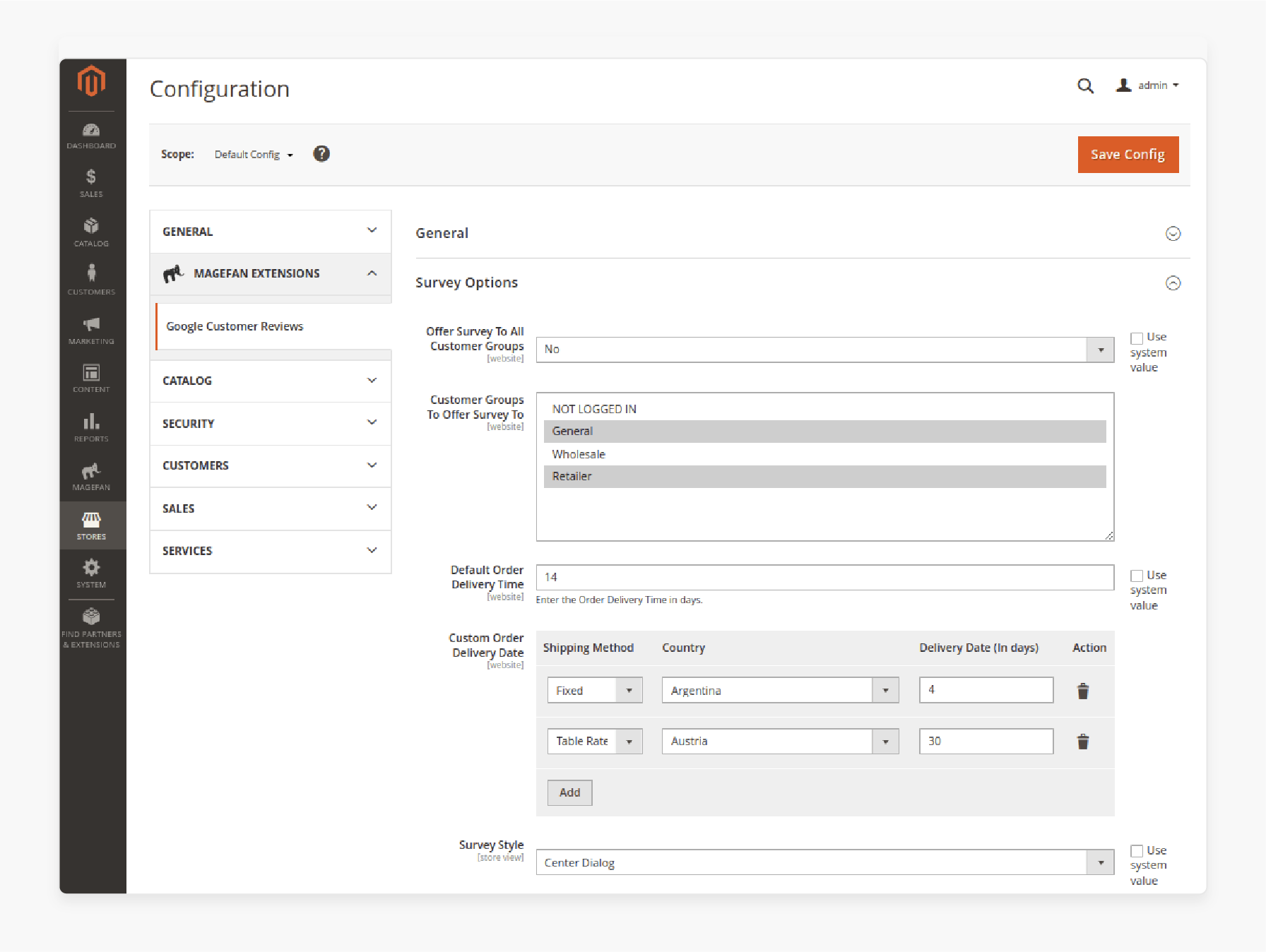Collapse the MAGEFAN EXTENSIONS tab

(271, 274)
